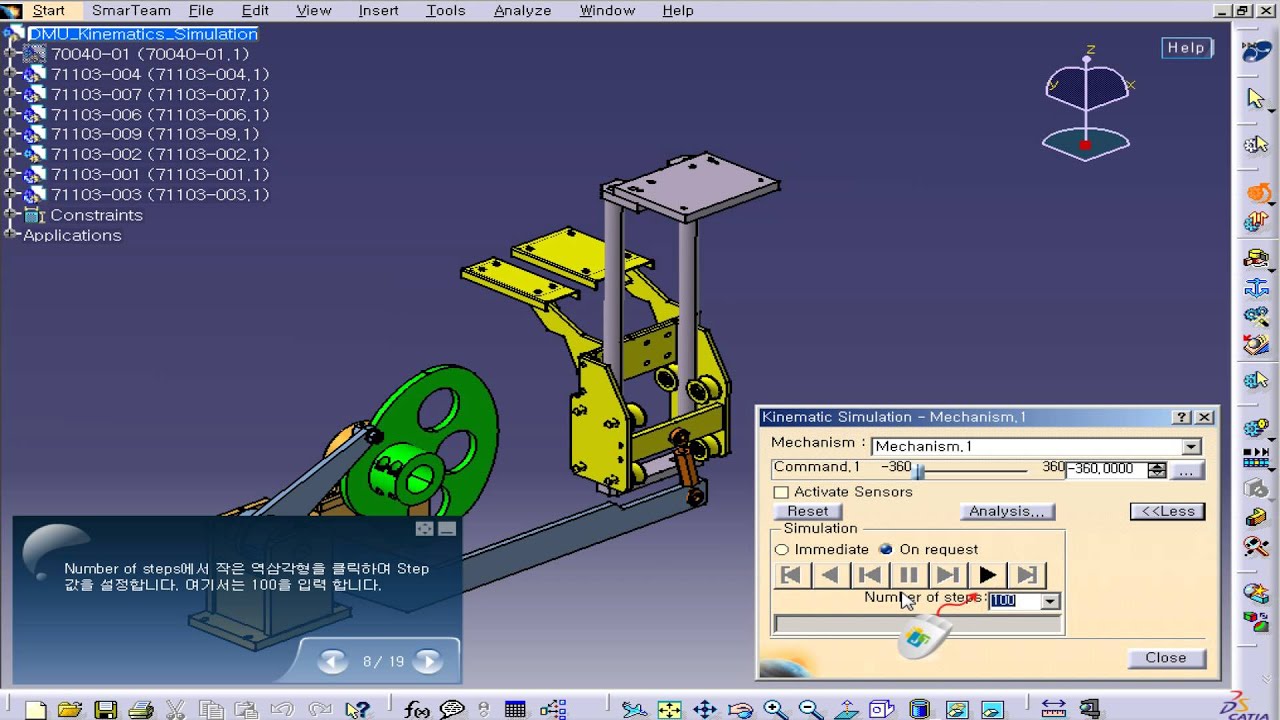Click the Reset button
The width and height of the screenshot is (1280, 720).
tap(808, 511)
